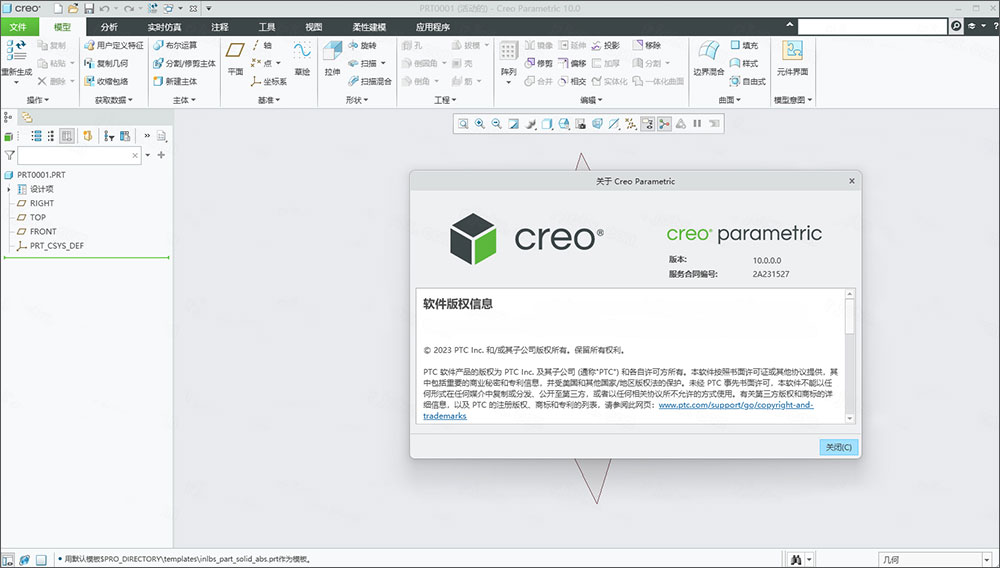Select the 复制几何 tool
This screenshot has width=1000, height=568.
[106, 63]
